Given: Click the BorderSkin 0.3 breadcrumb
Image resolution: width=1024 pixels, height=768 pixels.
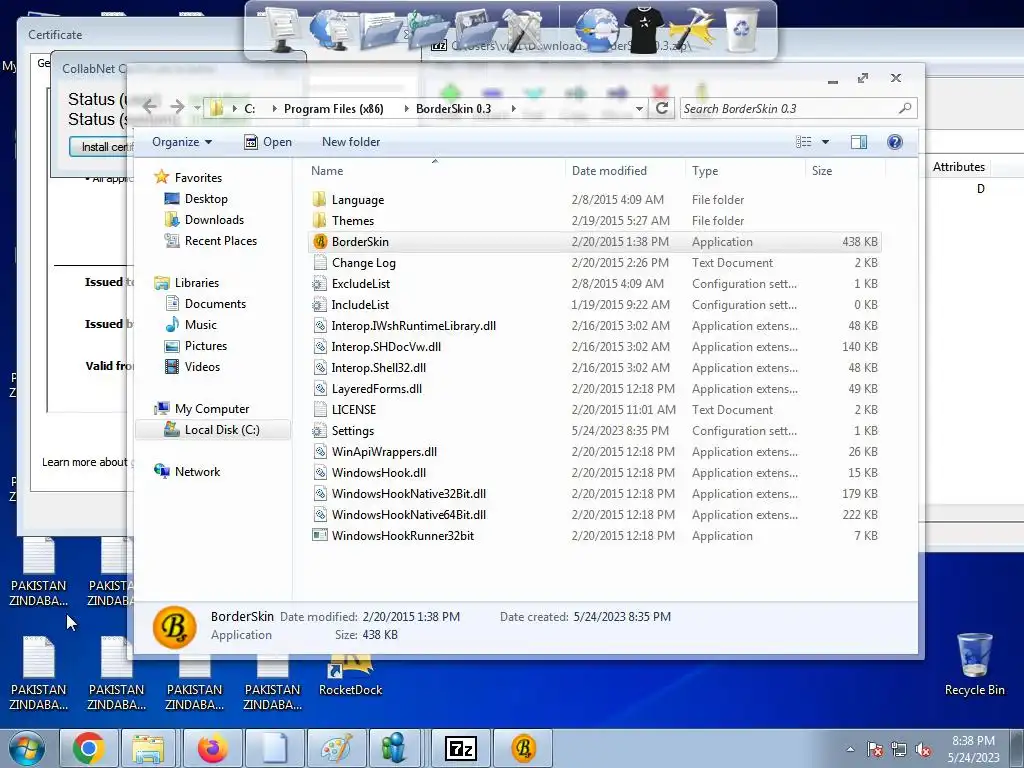Looking at the screenshot, I should click(x=453, y=108).
